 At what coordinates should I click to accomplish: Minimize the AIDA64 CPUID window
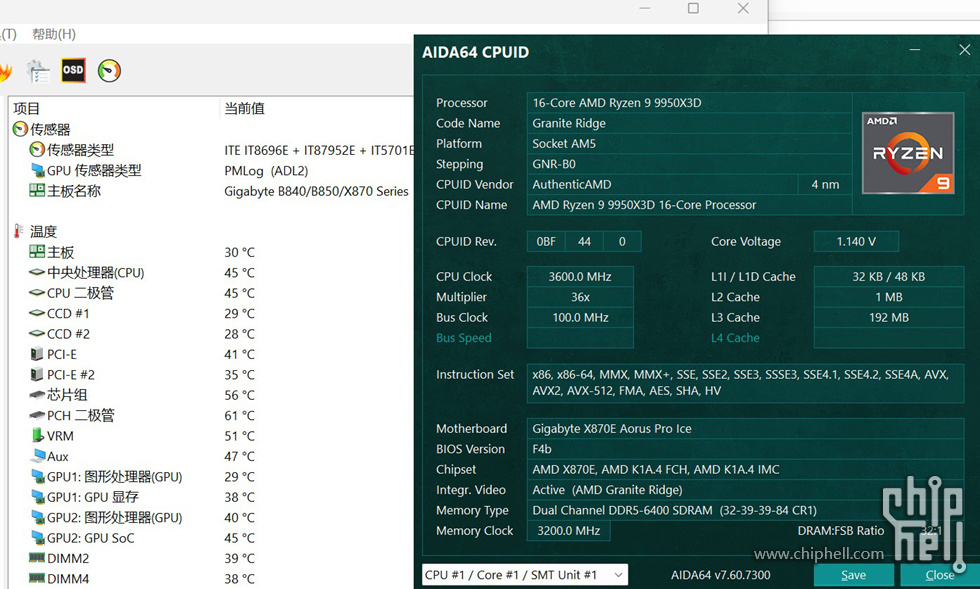[x=915, y=50]
